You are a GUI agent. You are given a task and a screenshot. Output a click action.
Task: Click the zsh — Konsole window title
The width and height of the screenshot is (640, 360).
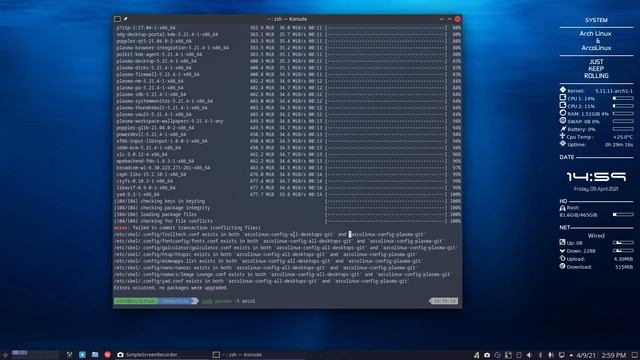click(x=287, y=19)
